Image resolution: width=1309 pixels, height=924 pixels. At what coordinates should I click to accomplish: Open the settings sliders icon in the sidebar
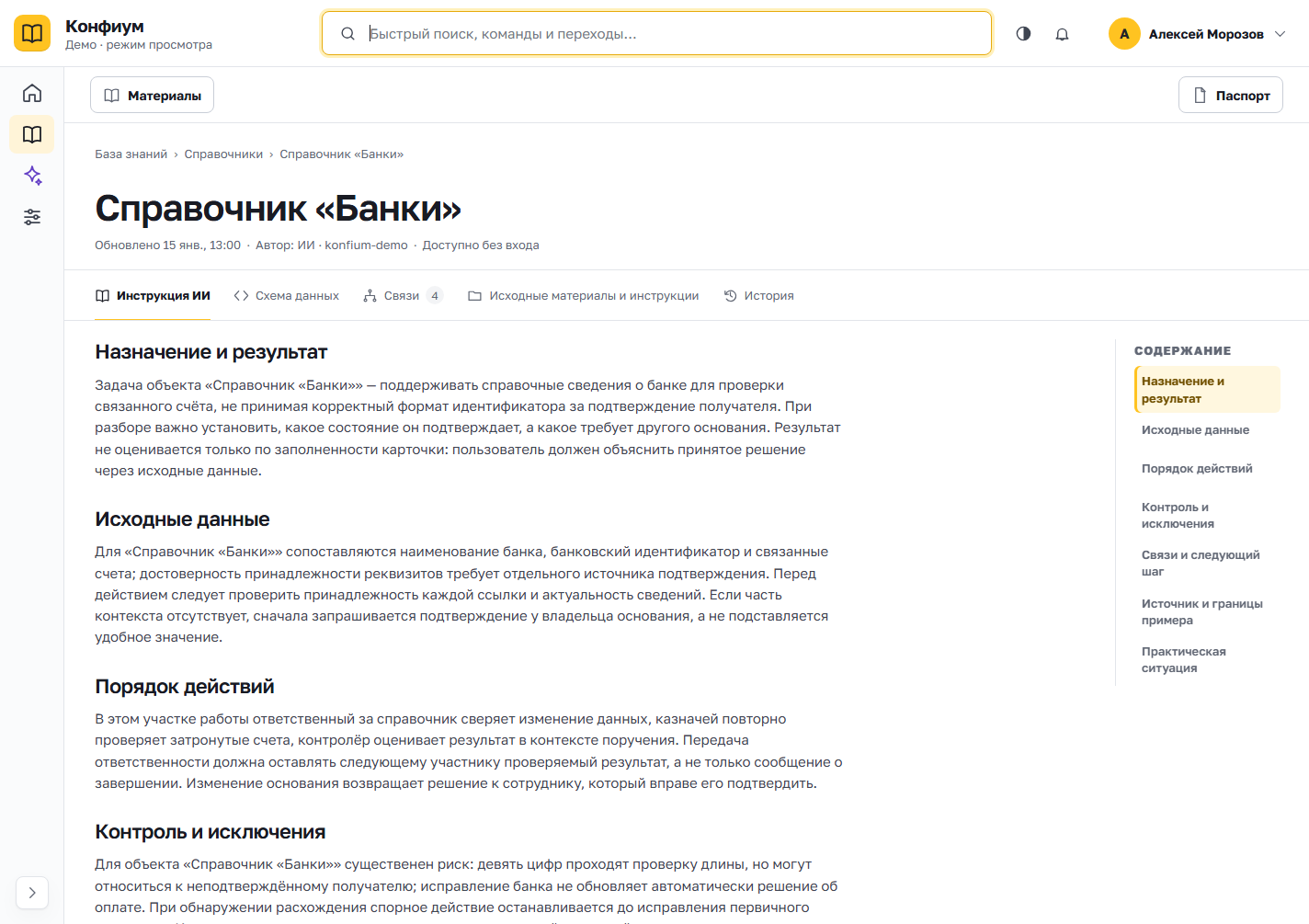(x=32, y=217)
